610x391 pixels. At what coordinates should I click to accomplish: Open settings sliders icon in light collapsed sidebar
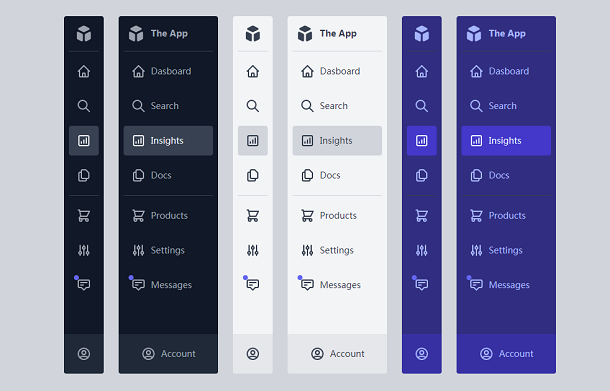[x=253, y=250]
